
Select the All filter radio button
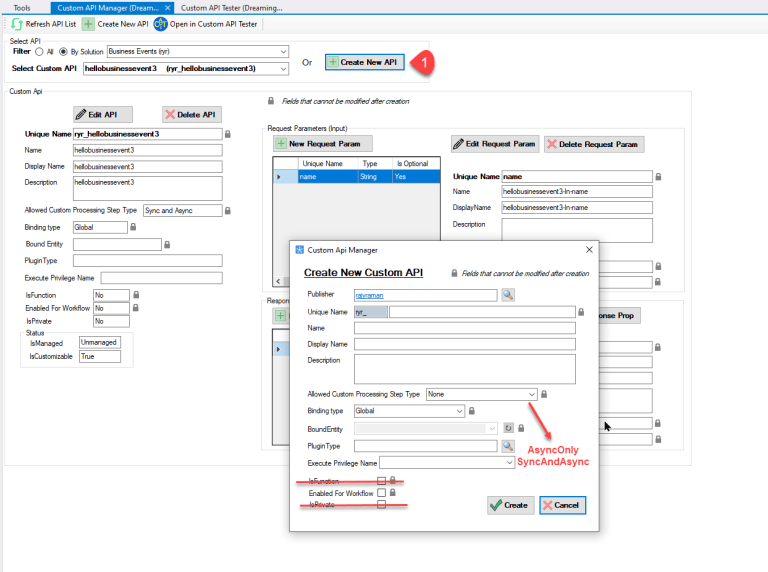(x=39, y=51)
